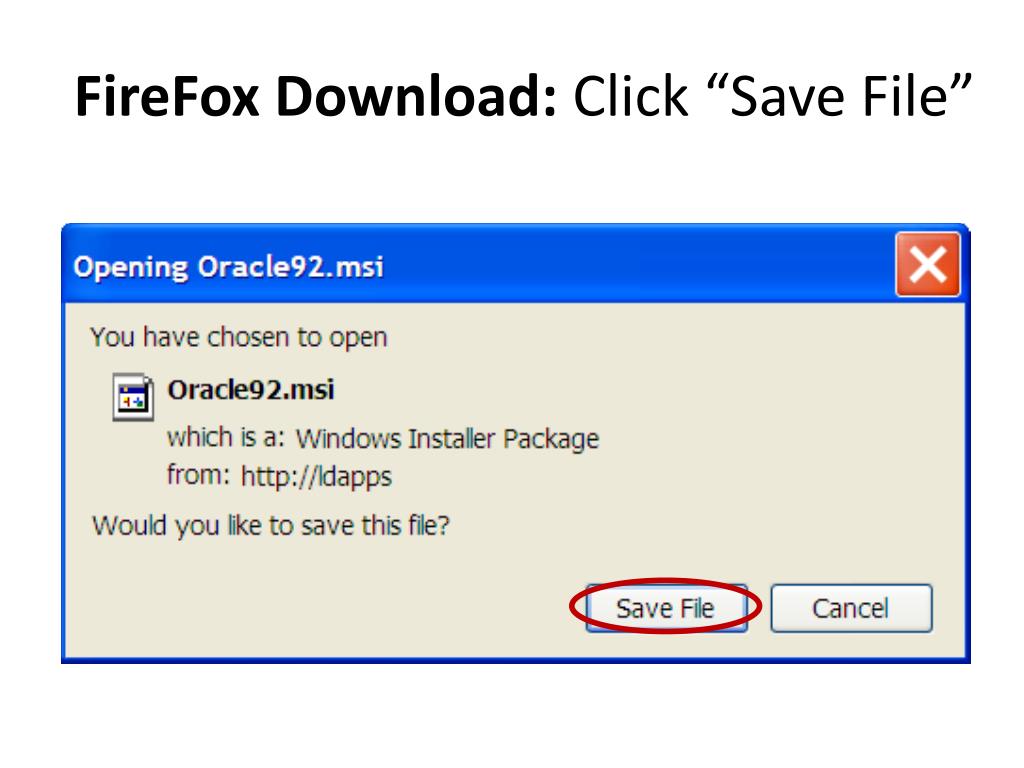The width and height of the screenshot is (1024, 768).
Task: Click the http://ldapps source address
Action: point(316,477)
